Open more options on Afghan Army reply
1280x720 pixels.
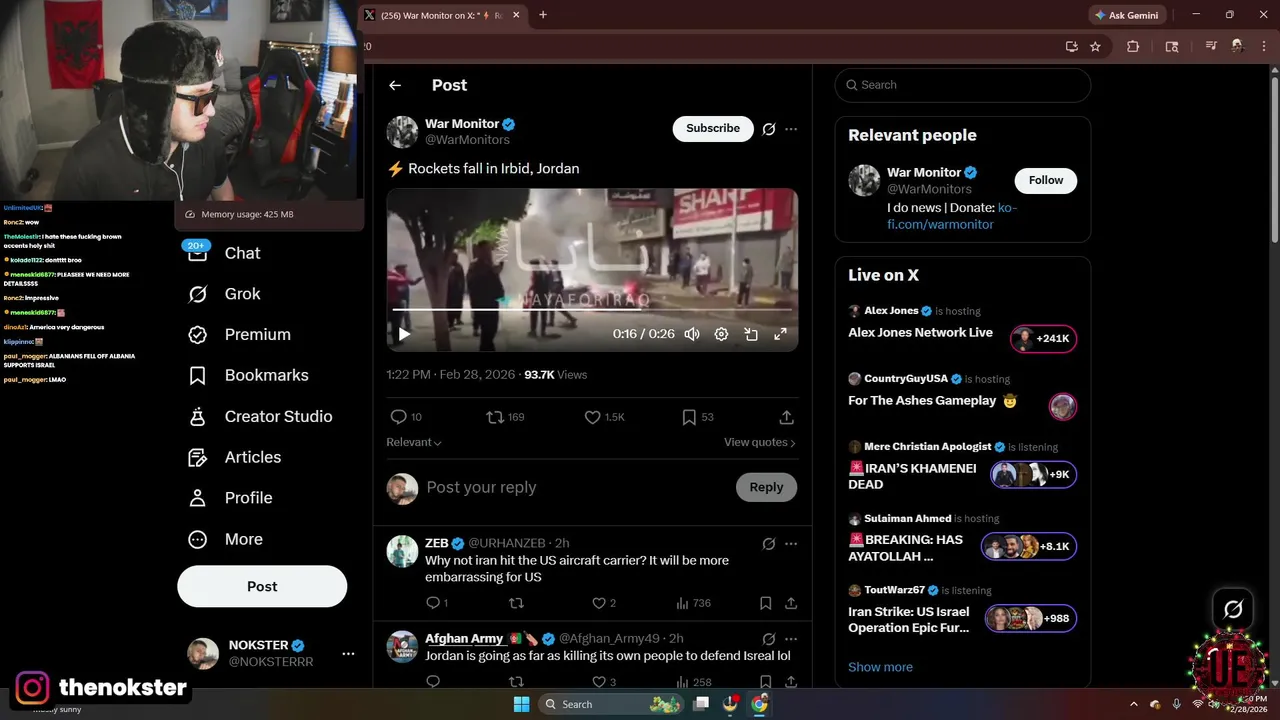pyautogui.click(x=791, y=639)
